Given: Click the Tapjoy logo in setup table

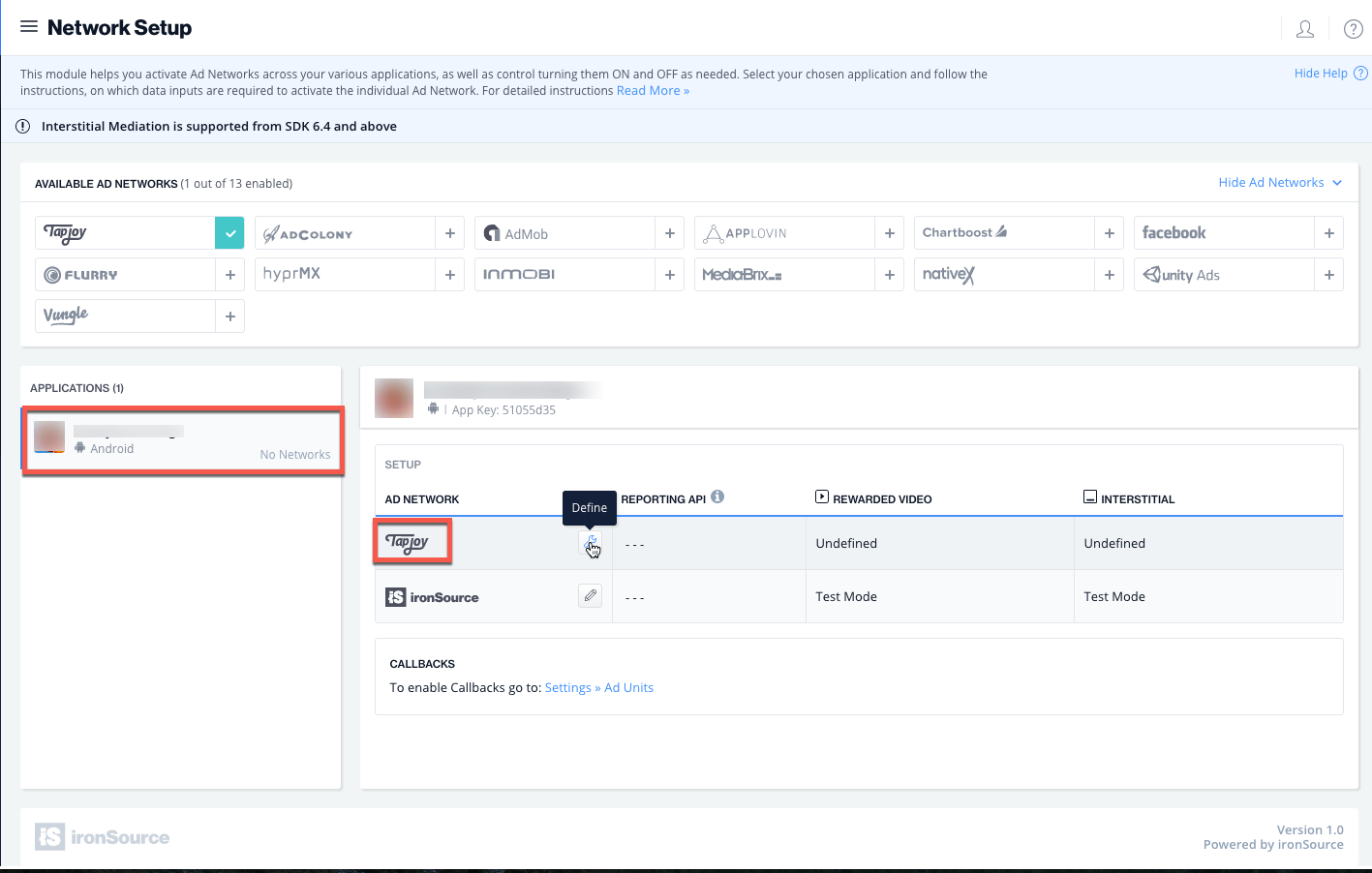Looking at the screenshot, I should point(407,542).
